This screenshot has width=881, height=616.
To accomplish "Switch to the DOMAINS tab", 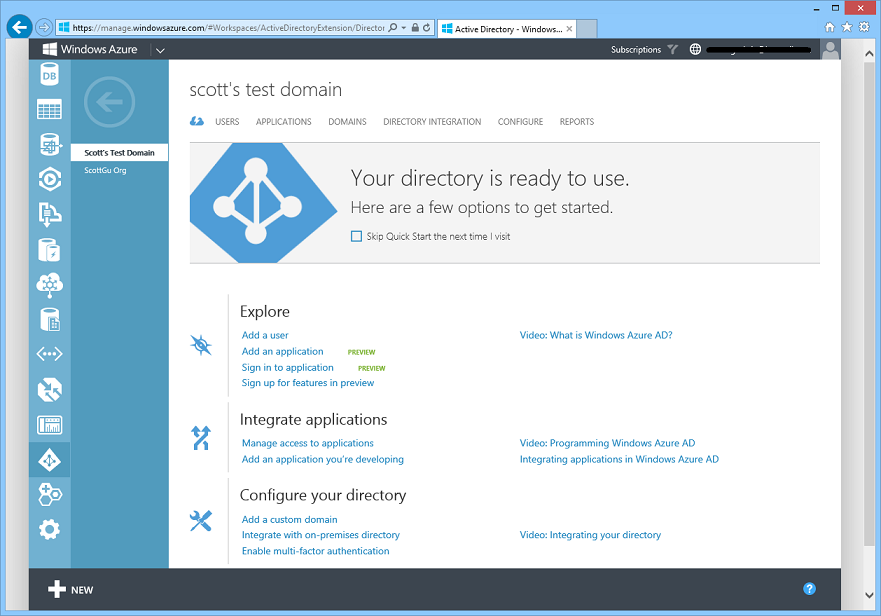I will (347, 121).
